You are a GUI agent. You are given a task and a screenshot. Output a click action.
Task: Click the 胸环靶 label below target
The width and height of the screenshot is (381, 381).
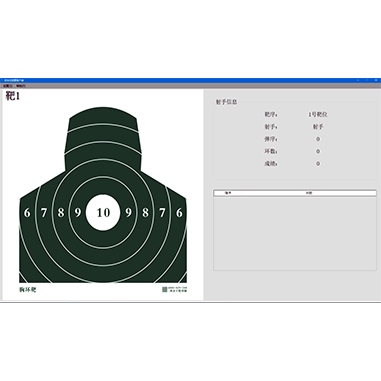tap(27, 290)
